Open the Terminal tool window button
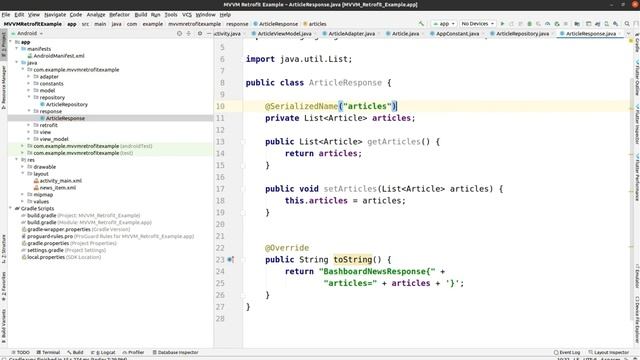 48,352
